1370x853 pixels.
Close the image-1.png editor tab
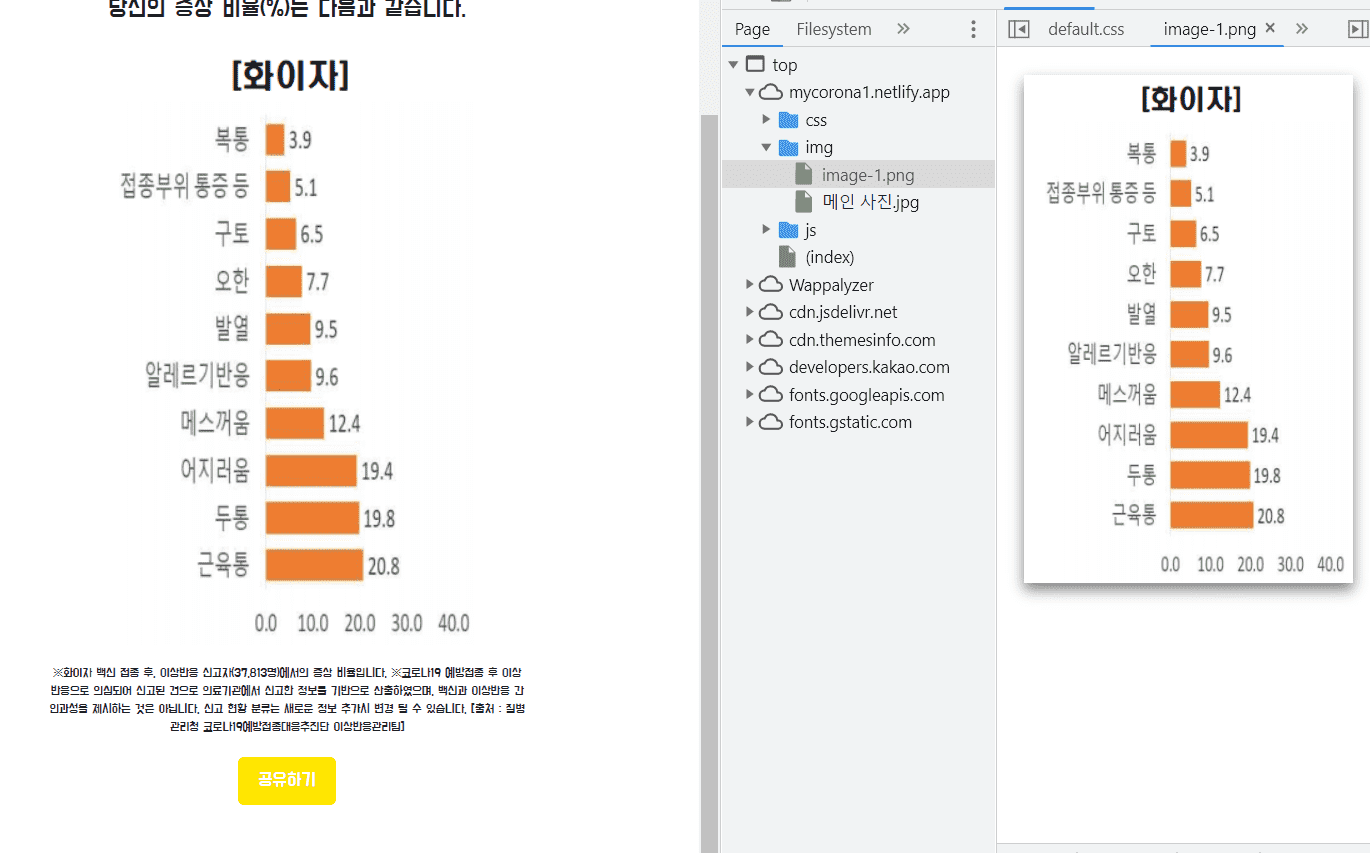pos(1270,29)
